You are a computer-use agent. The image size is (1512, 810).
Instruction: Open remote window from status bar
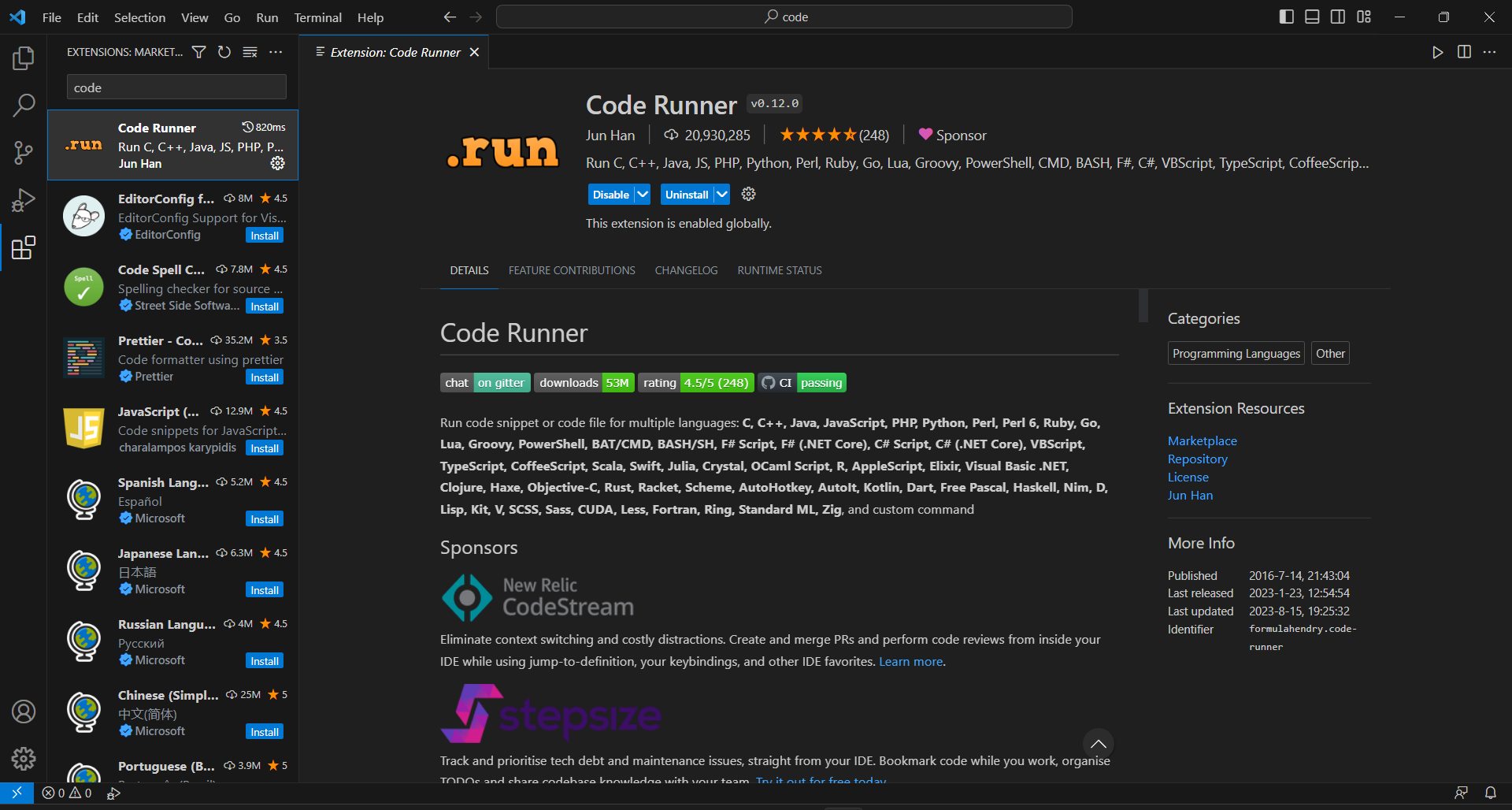pyautogui.click(x=17, y=793)
